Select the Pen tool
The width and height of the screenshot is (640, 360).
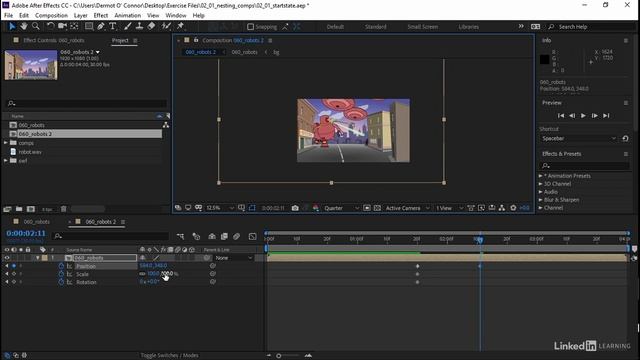coord(101,26)
